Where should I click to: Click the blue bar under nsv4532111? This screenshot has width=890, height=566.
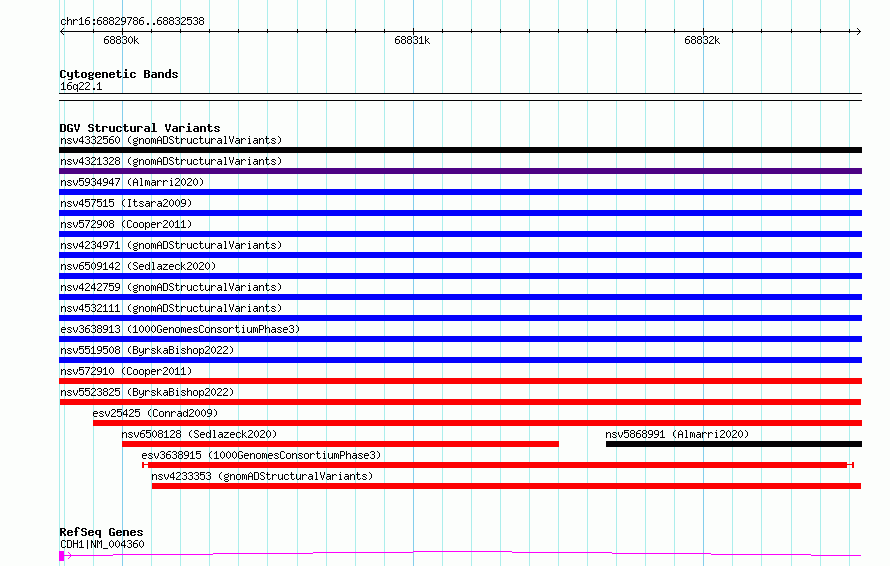coord(460,318)
